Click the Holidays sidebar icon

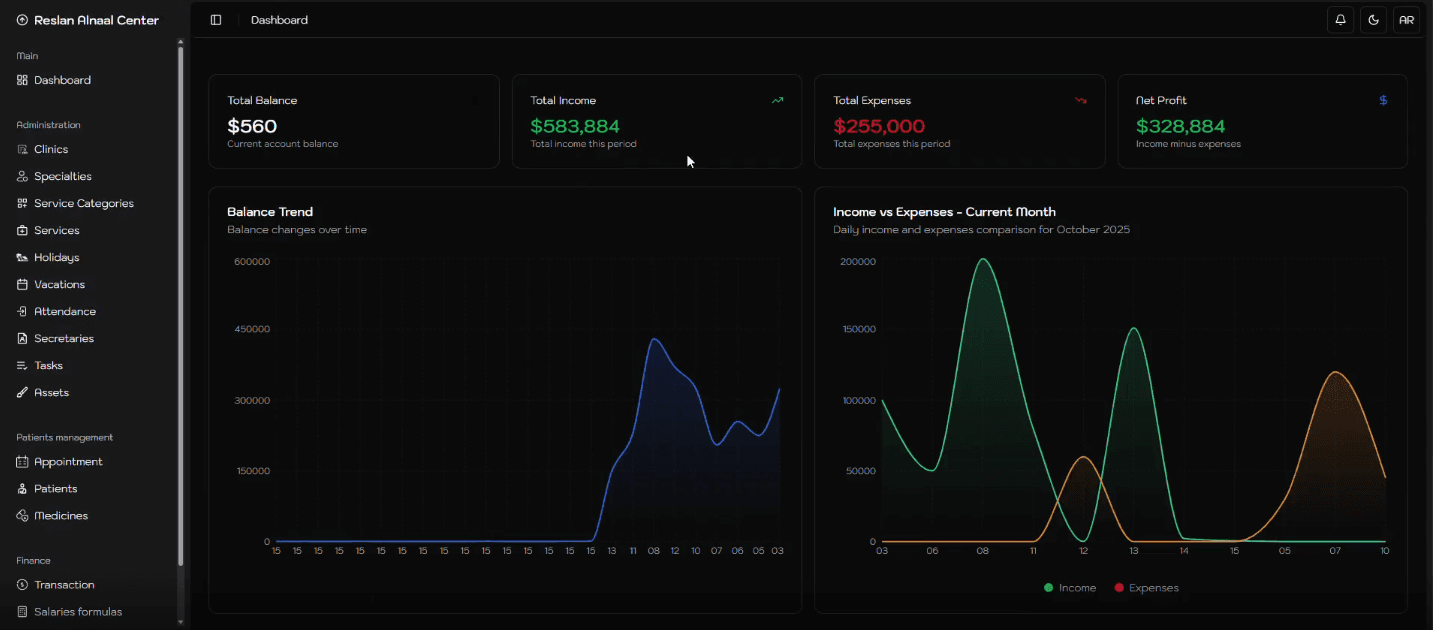22,257
